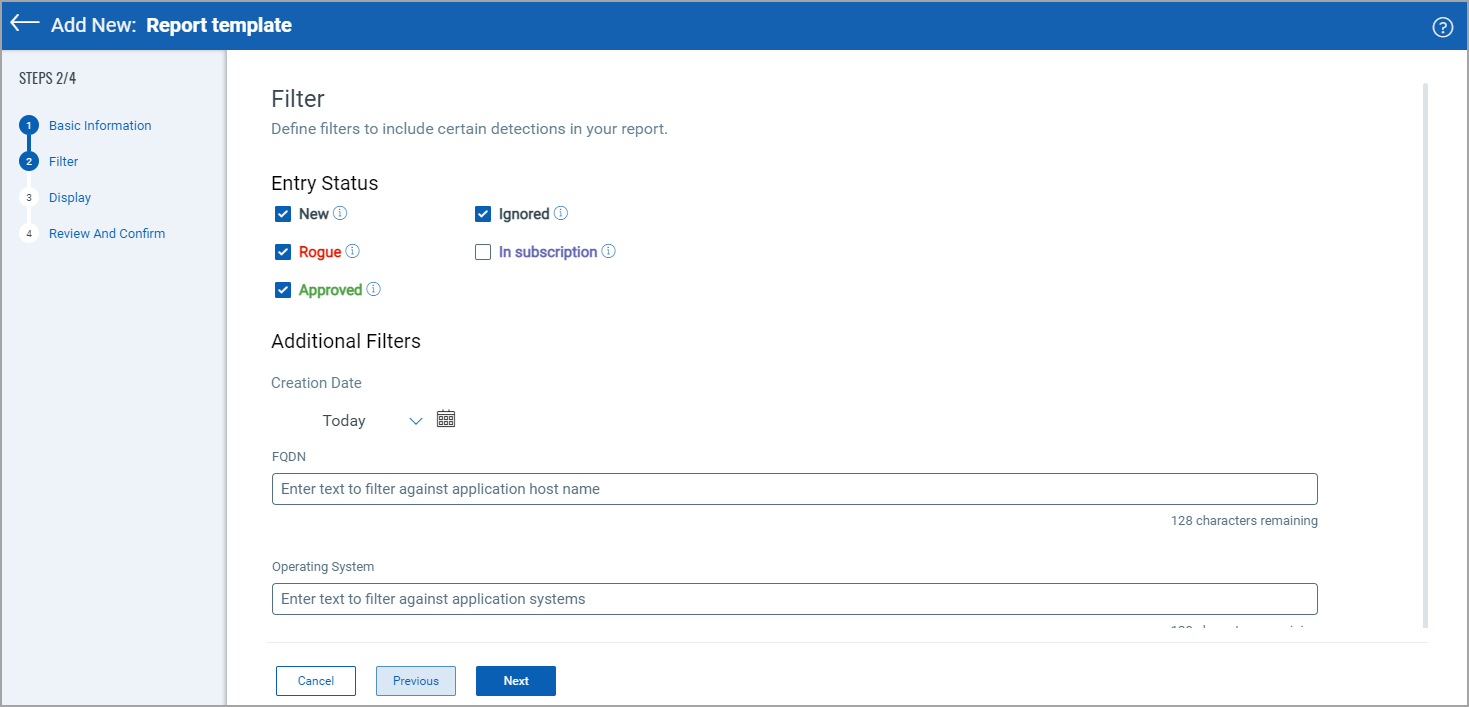Screen dimensions: 1469x707
Task: Enable the In subscription filter
Action: click(x=483, y=252)
